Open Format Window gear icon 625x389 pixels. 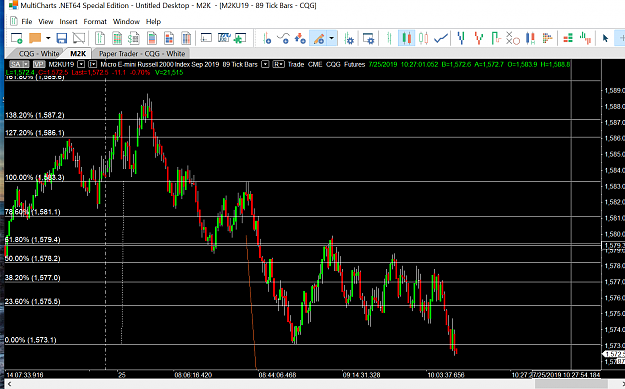tap(369, 38)
